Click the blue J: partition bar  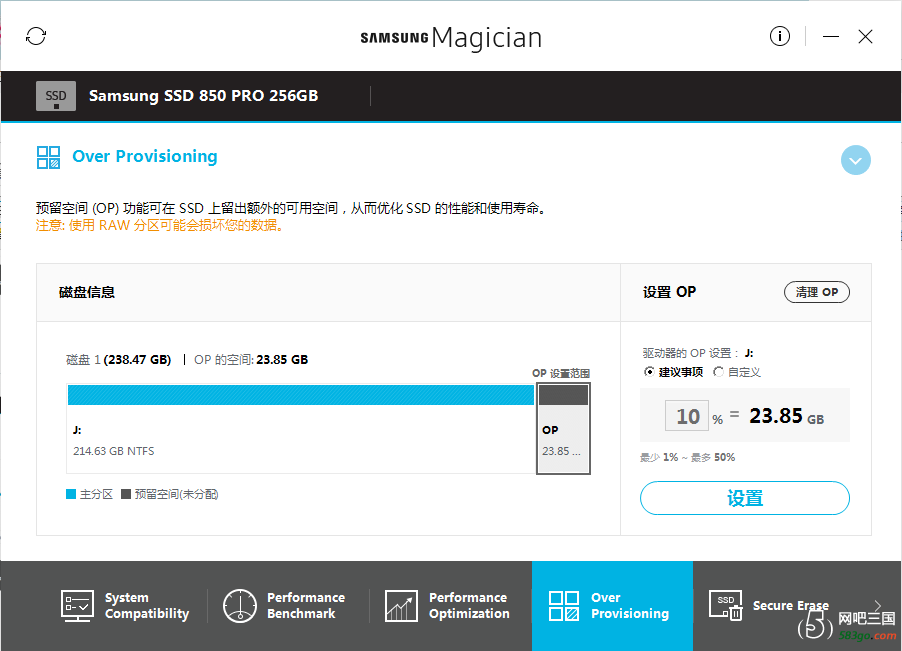point(301,395)
